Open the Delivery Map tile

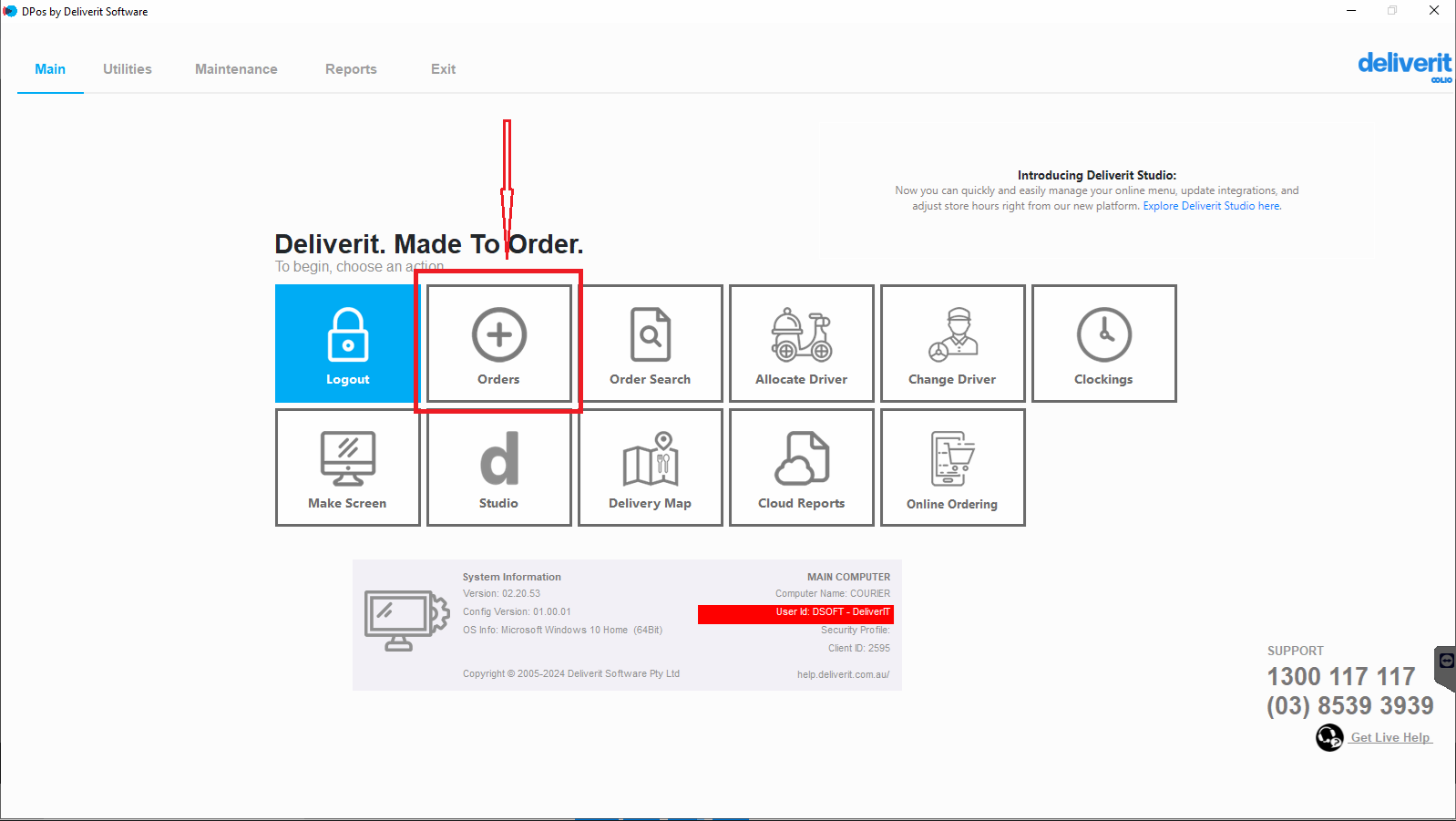click(650, 467)
